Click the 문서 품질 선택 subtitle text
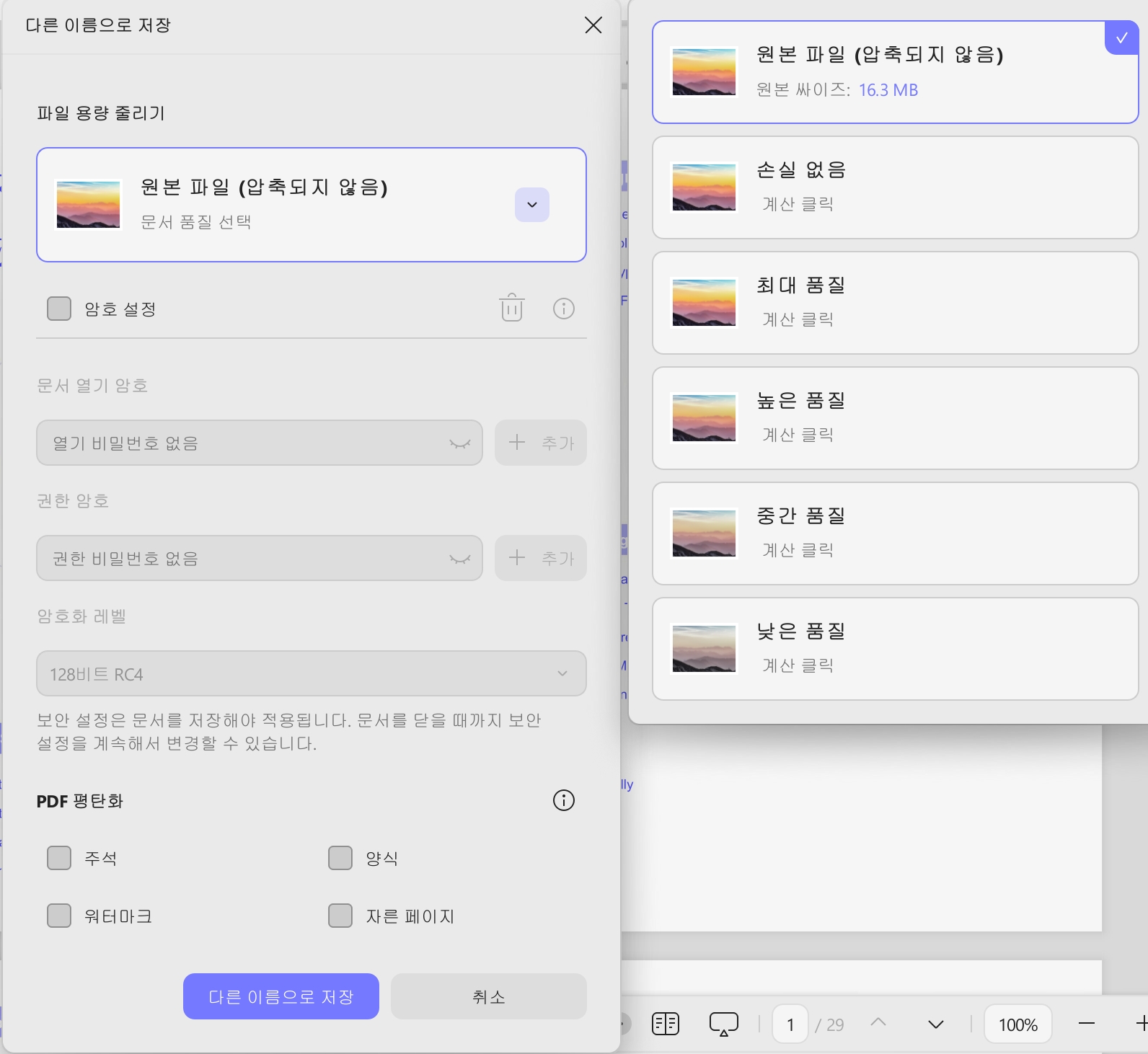 coord(196,222)
